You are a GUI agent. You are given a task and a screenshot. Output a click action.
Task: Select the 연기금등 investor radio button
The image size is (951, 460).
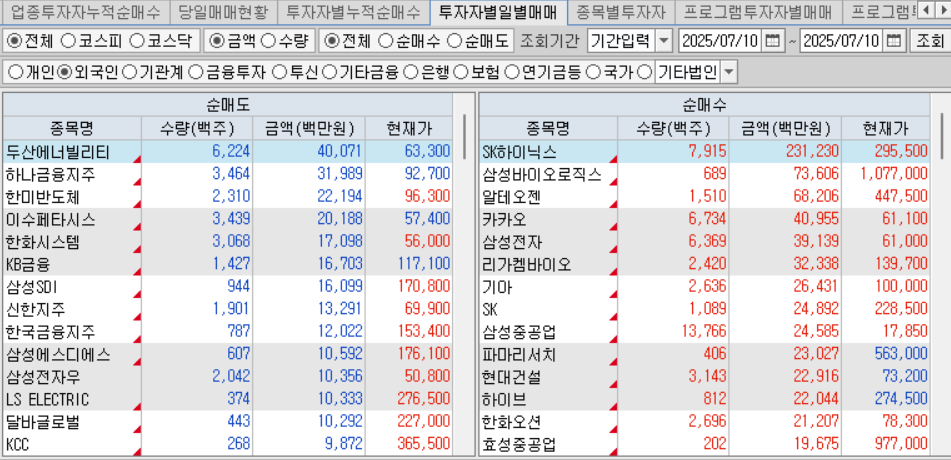(512, 73)
